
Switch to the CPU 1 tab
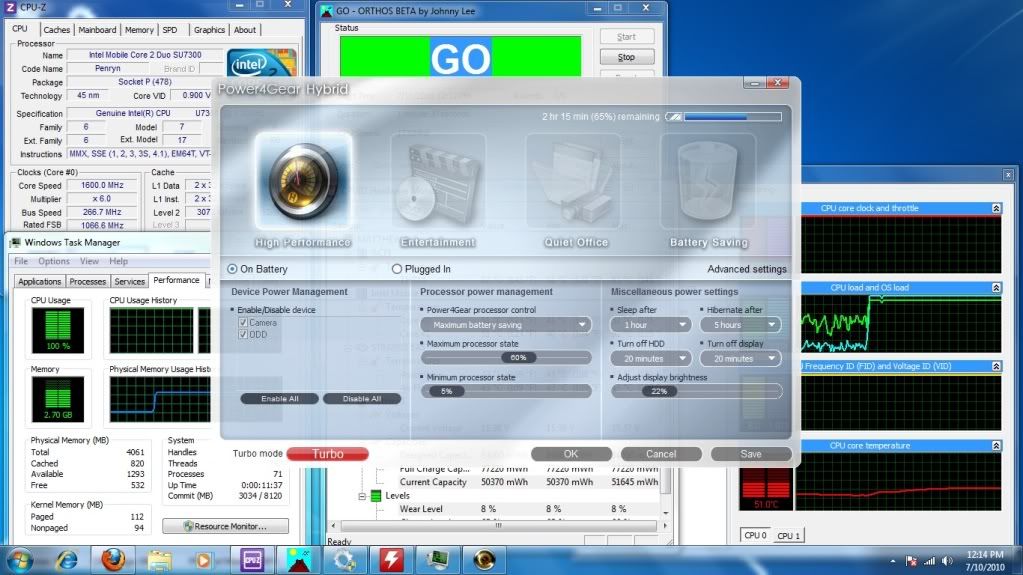788,536
